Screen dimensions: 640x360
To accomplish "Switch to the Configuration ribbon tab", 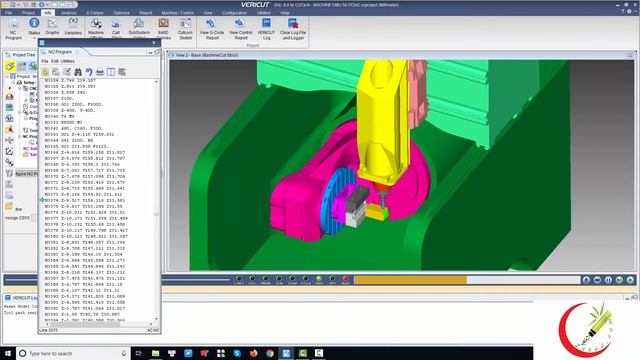I will coord(235,13).
